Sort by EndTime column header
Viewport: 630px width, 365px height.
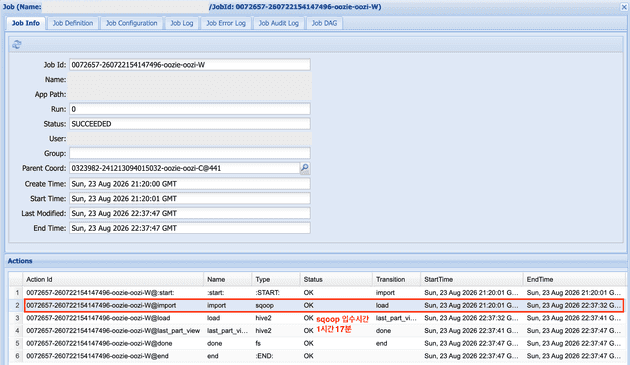click(575, 279)
